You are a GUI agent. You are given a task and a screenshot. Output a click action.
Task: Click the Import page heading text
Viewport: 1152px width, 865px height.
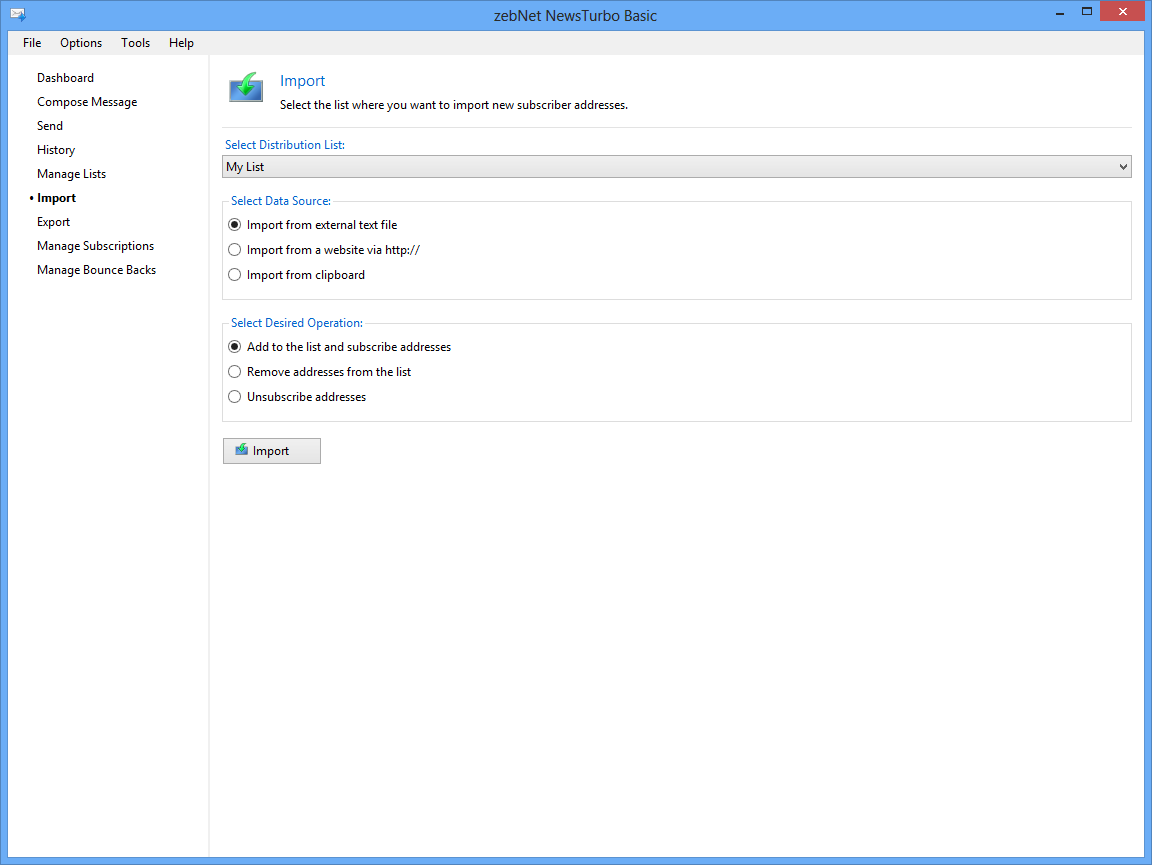(302, 81)
